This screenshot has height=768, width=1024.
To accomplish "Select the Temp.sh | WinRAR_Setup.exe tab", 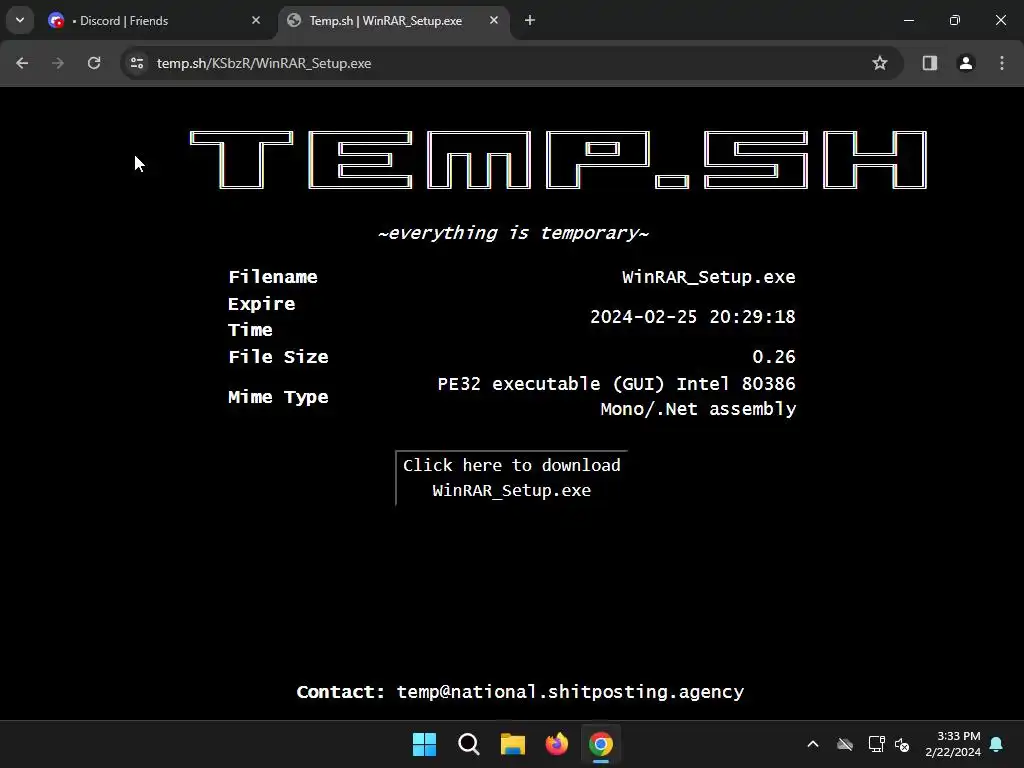I will click(x=394, y=20).
